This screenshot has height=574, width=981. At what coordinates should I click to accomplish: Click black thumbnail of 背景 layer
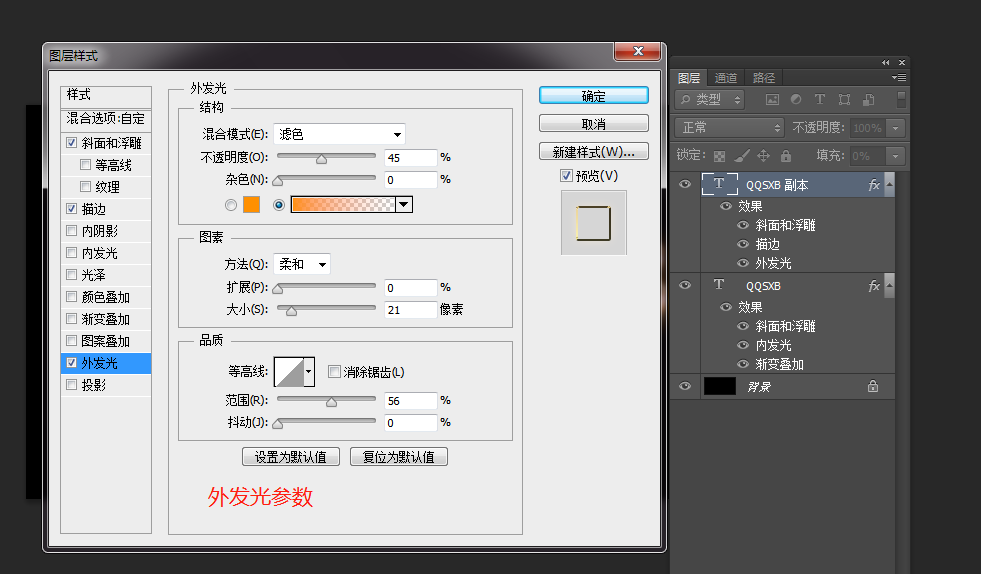pyautogui.click(x=720, y=386)
